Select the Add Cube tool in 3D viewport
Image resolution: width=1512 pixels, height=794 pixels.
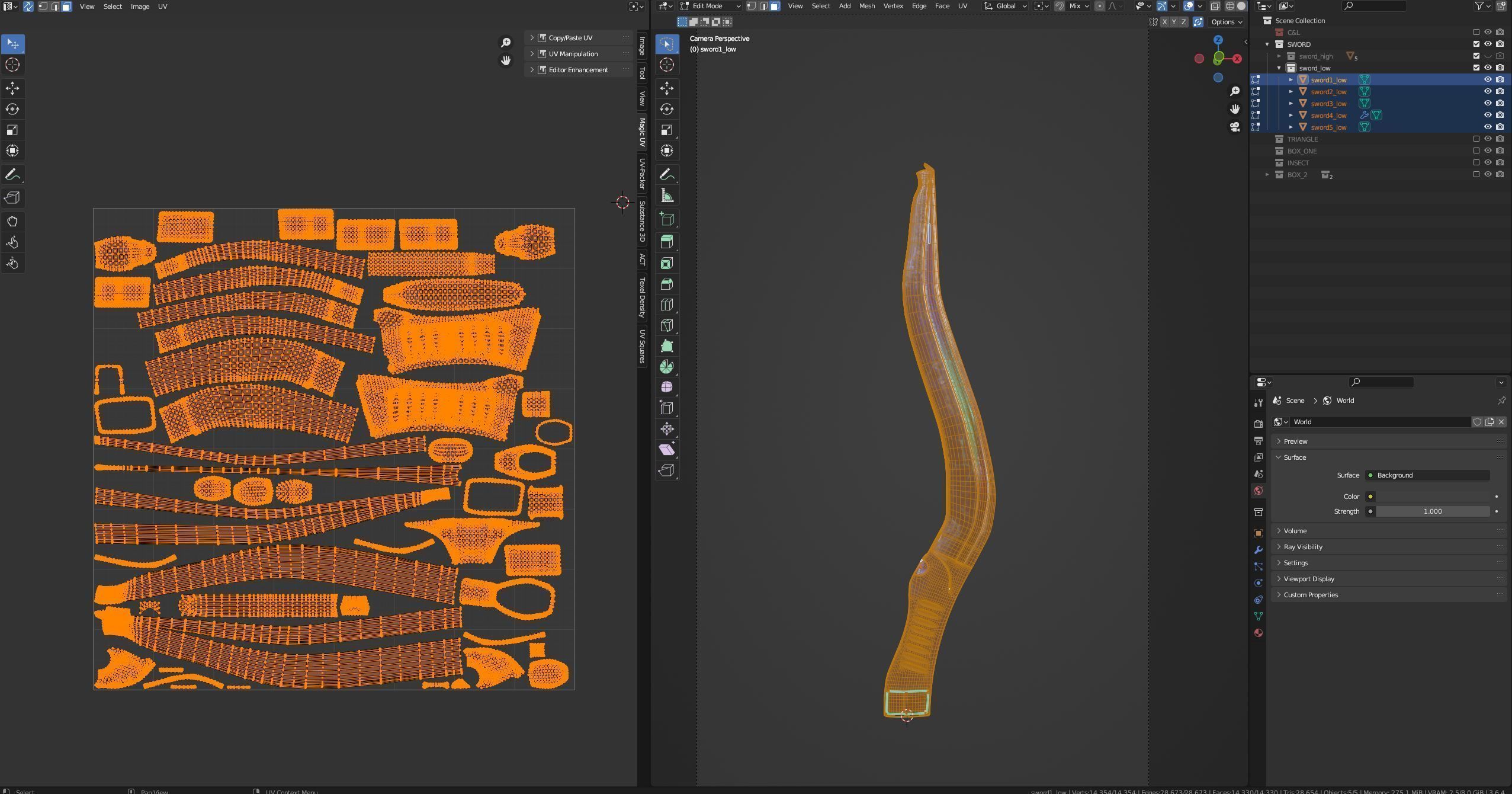tap(667, 219)
